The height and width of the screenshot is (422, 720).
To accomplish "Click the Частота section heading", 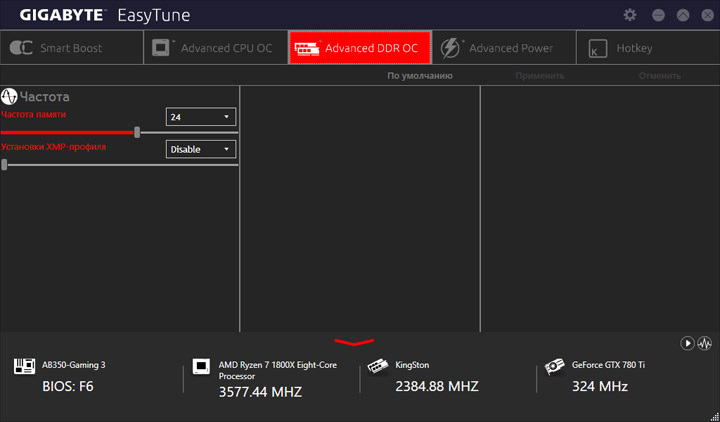I will [x=45, y=97].
